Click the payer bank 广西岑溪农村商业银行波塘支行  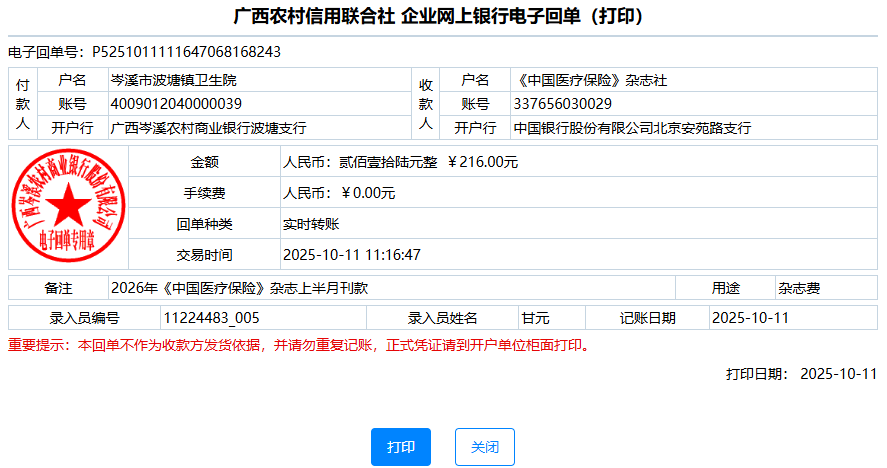pyautogui.click(x=208, y=128)
